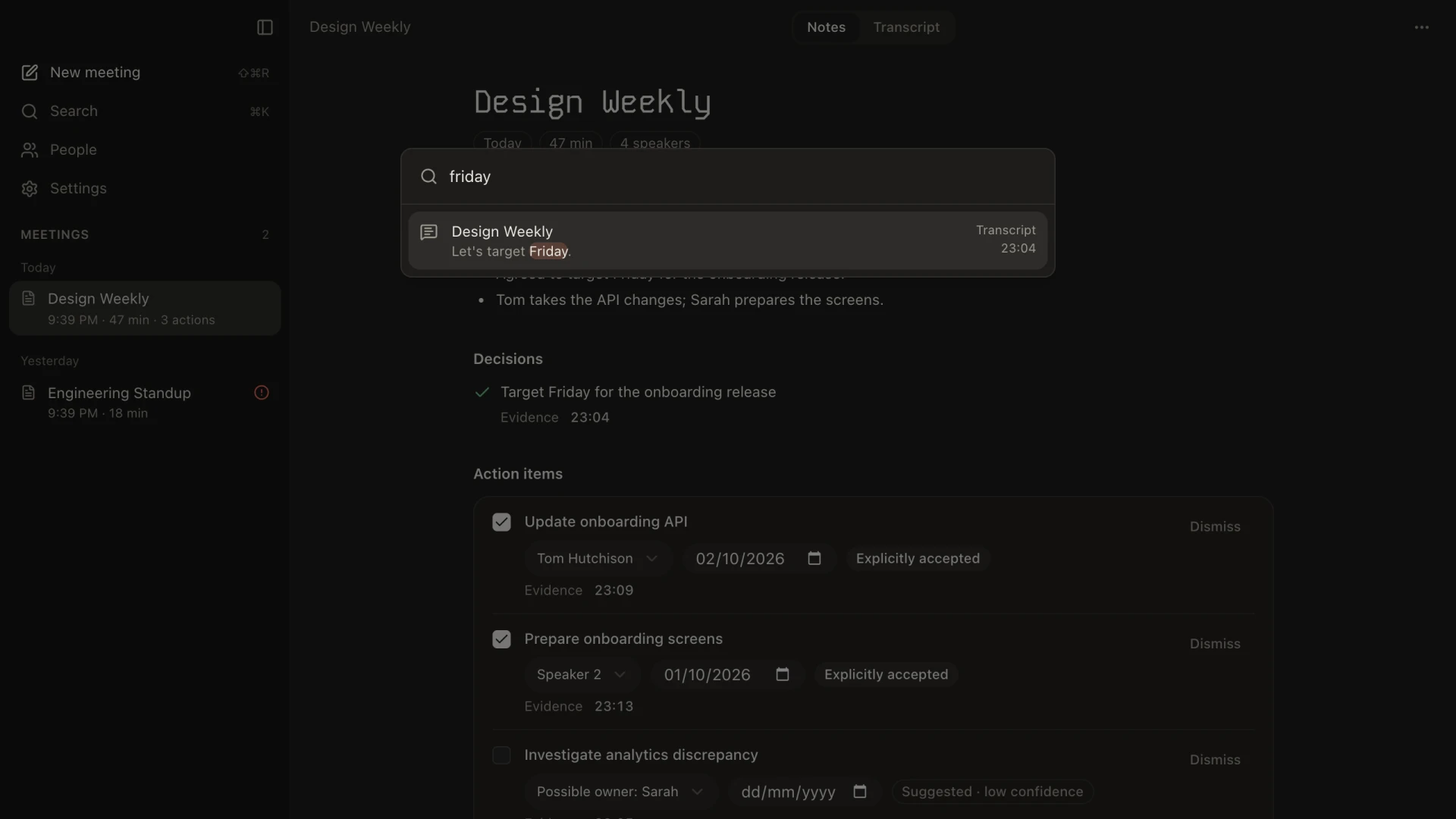
Task: Click the 'Suggested · low confidence' badge
Action: (992, 791)
